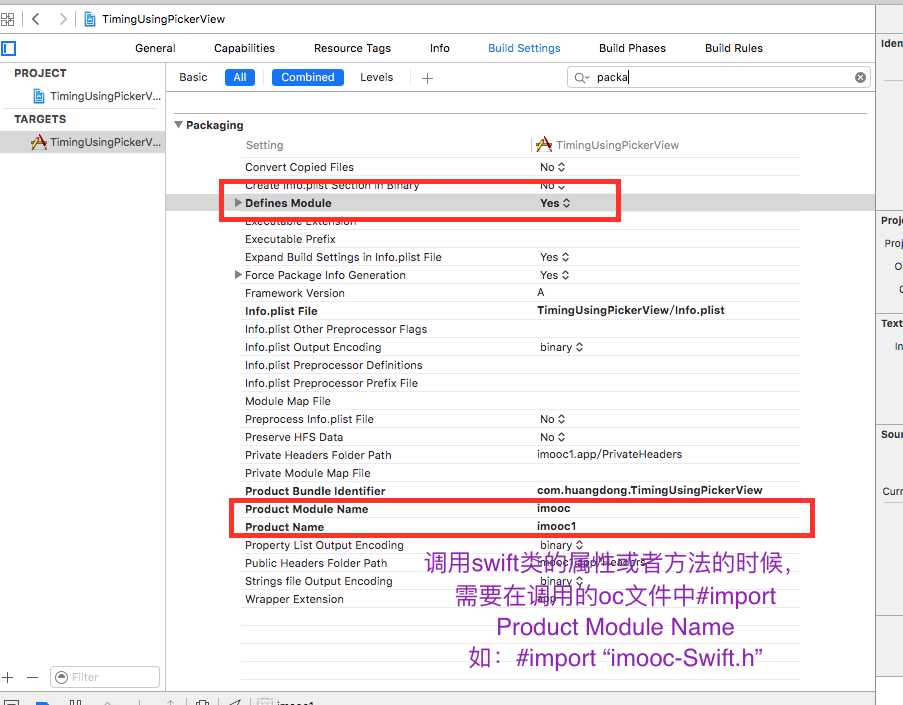Click the Product Name value imooc1

tap(556, 526)
